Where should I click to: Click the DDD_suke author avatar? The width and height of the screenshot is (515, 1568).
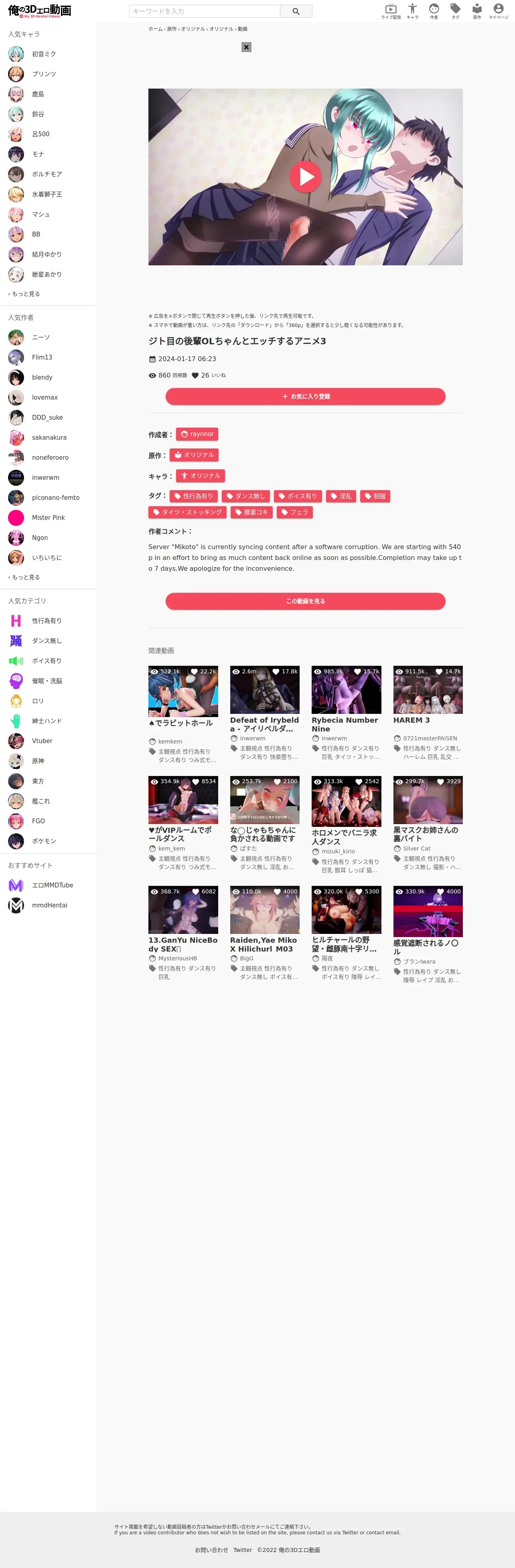(x=16, y=418)
